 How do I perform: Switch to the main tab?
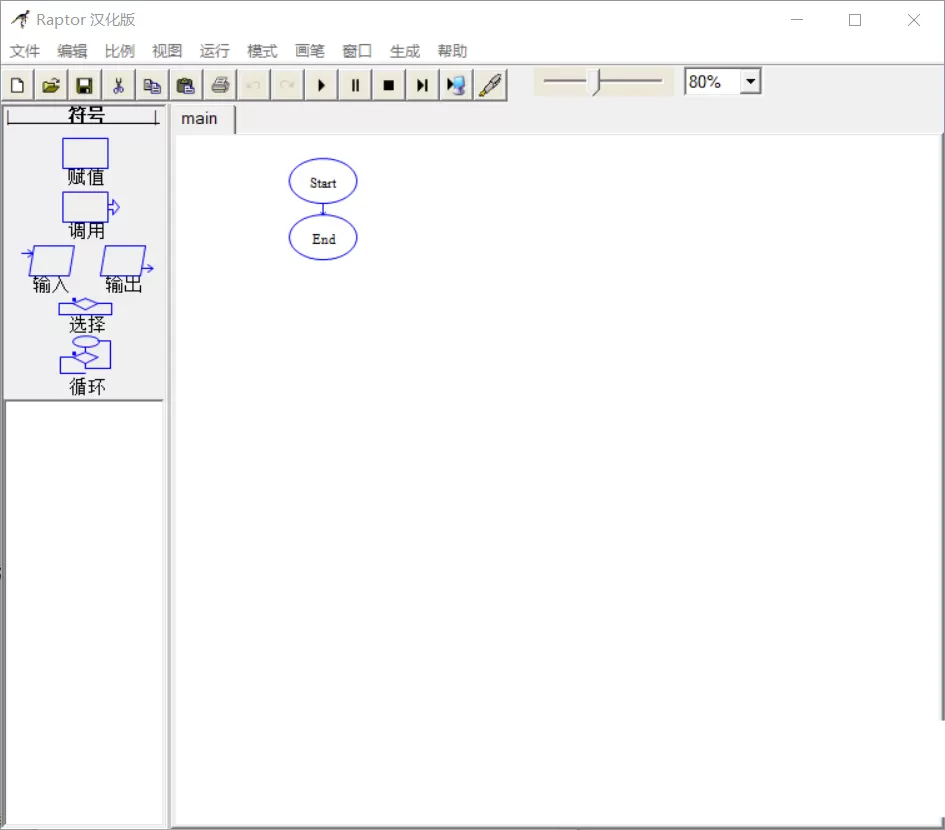point(199,119)
